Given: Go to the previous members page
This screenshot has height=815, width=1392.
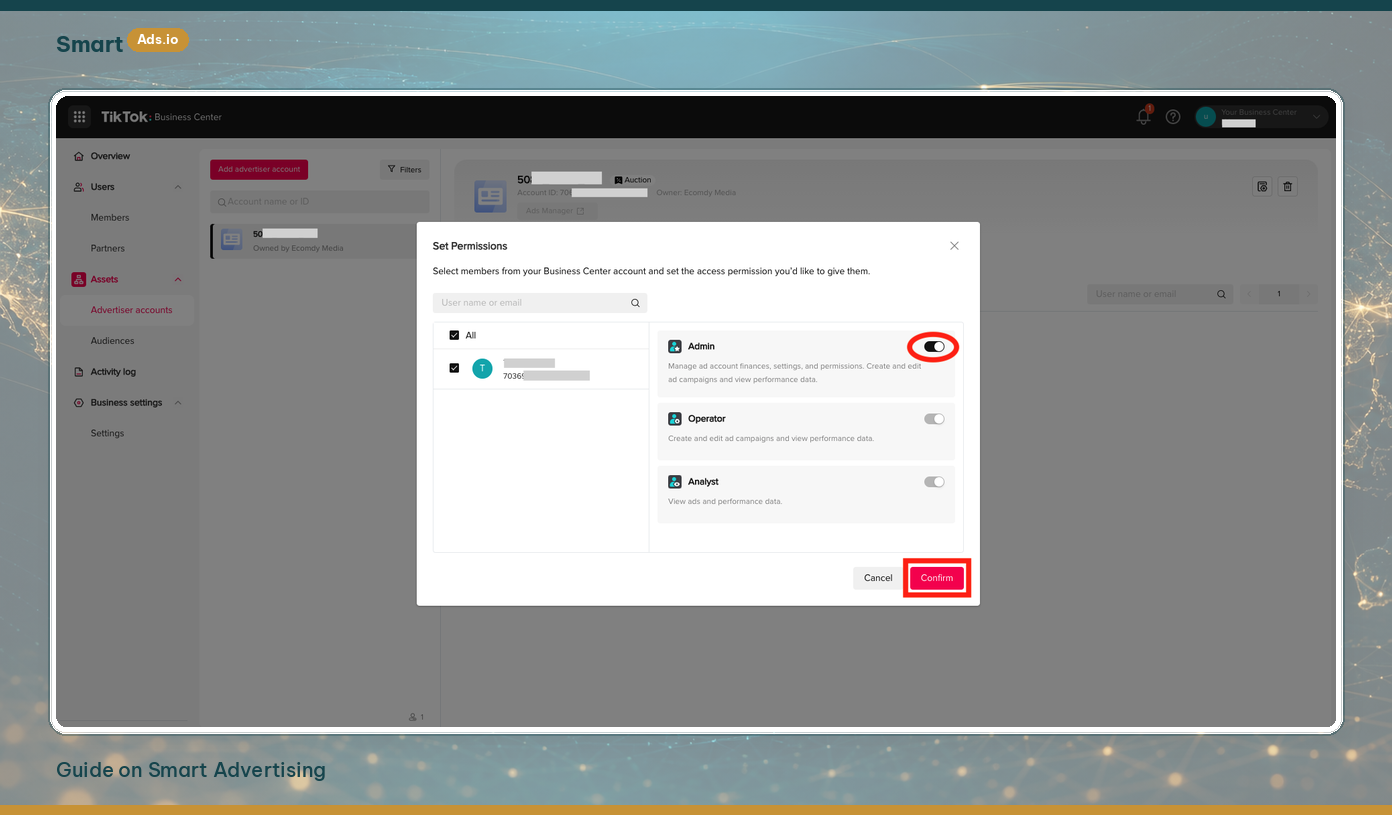Looking at the screenshot, I should [1247, 294].
